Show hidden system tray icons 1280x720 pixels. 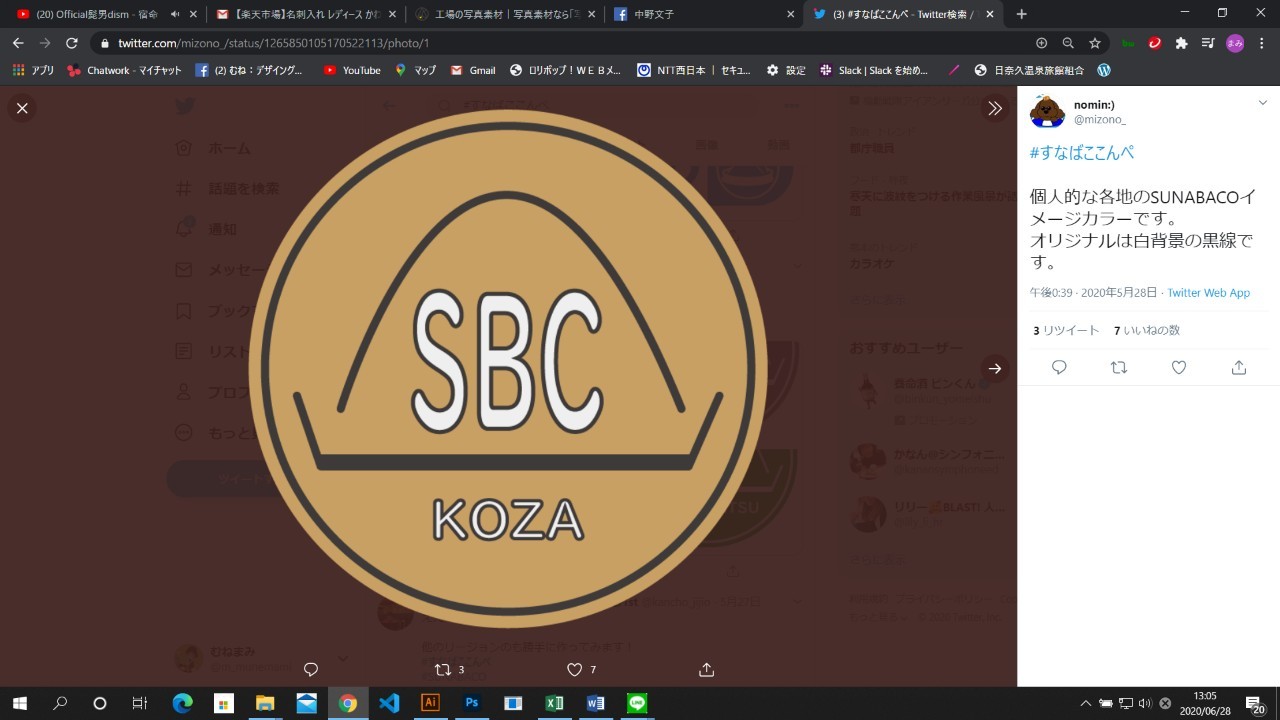tap(1086, 703)
